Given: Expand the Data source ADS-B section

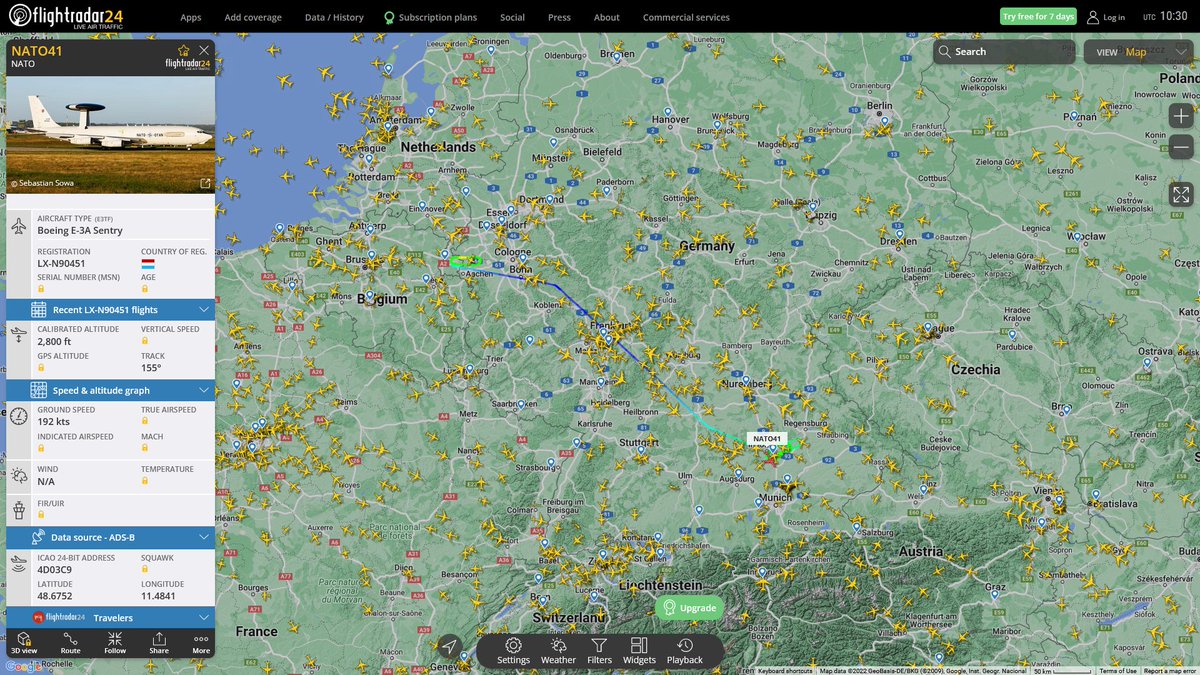Looking at the screenshot, I should (x=110, y=537).
